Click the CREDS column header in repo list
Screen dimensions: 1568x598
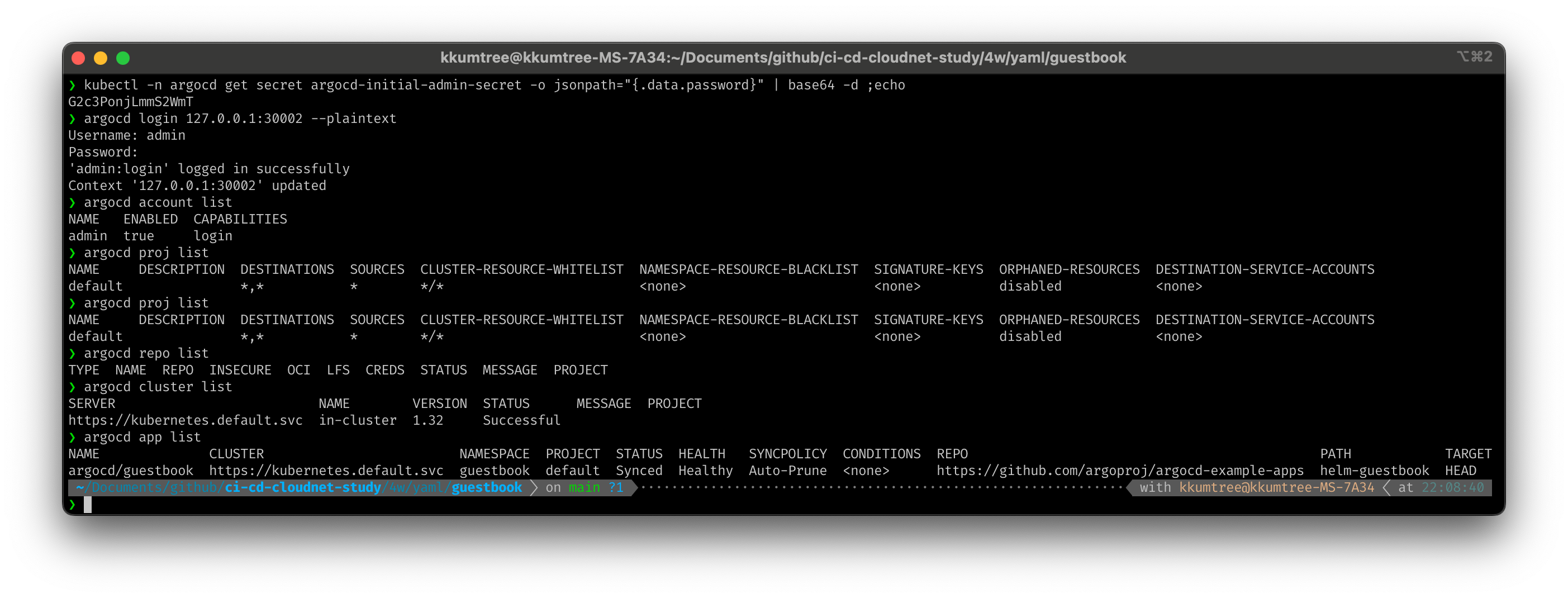coord(384,369)
